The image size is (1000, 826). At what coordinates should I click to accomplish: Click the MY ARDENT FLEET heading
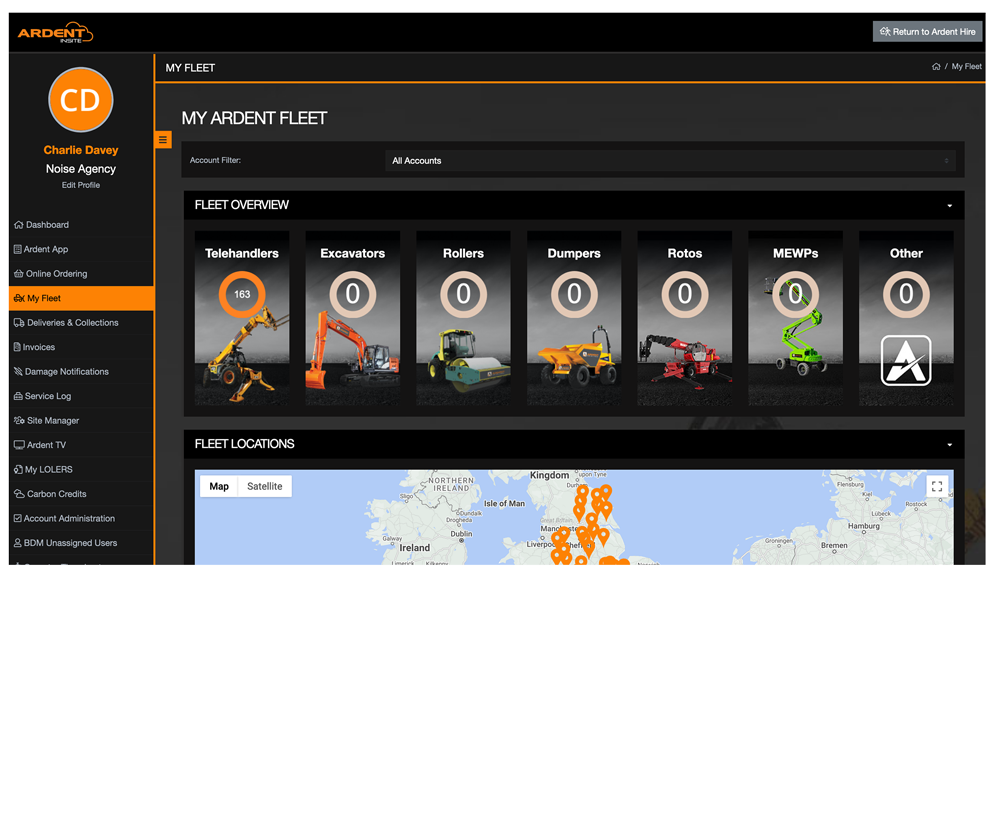point(254,119)
